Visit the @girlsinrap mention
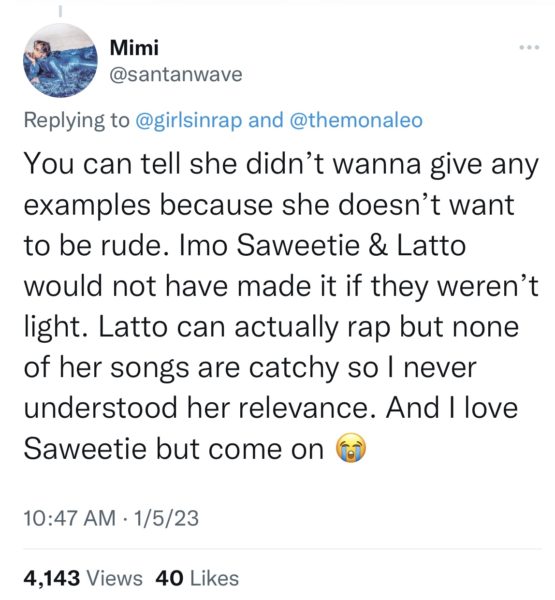 pos(189,120)
